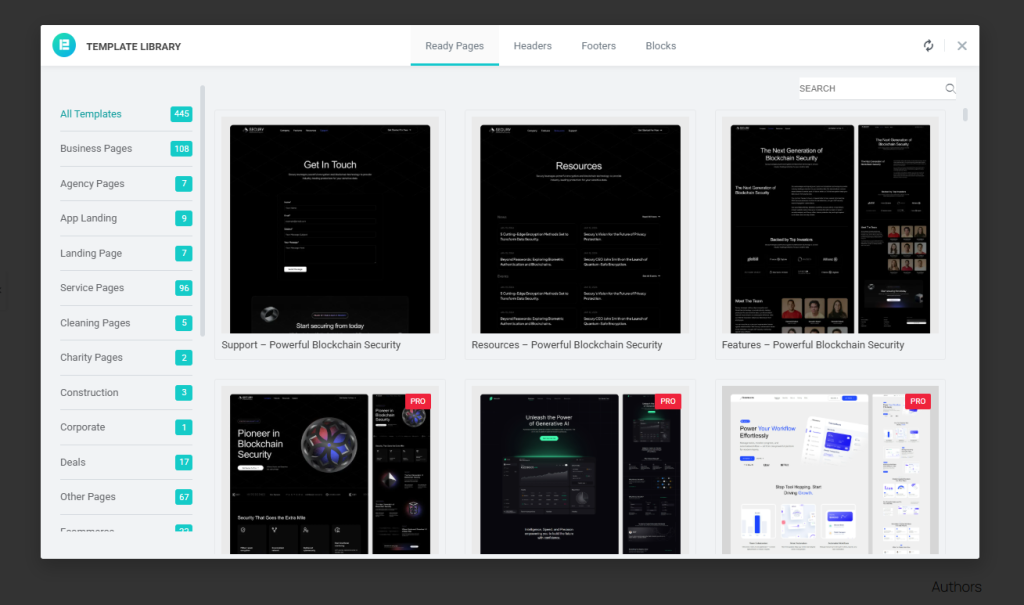Select the Corporate category

point(126,427)
